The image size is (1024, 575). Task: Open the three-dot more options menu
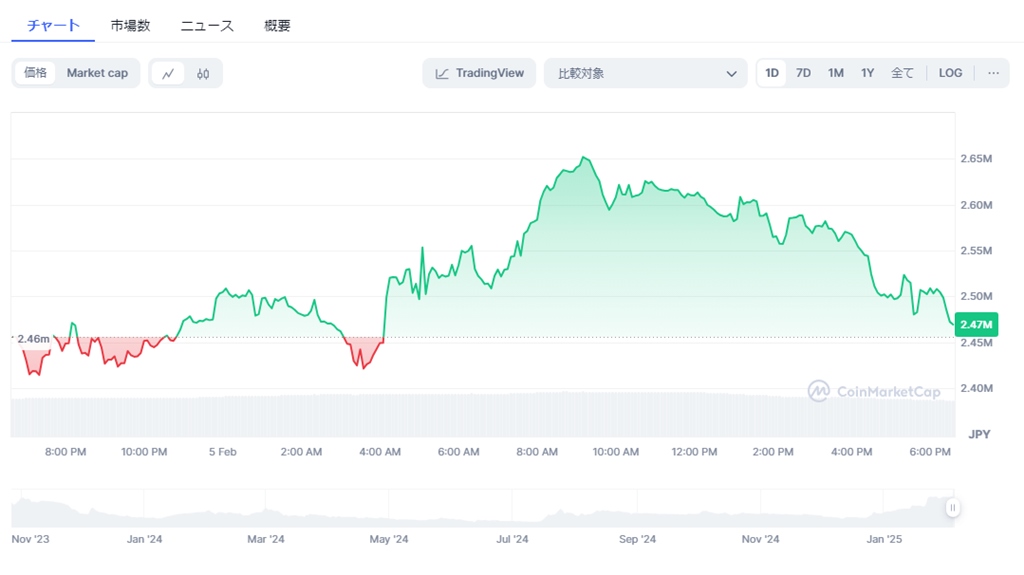(993, 73)
